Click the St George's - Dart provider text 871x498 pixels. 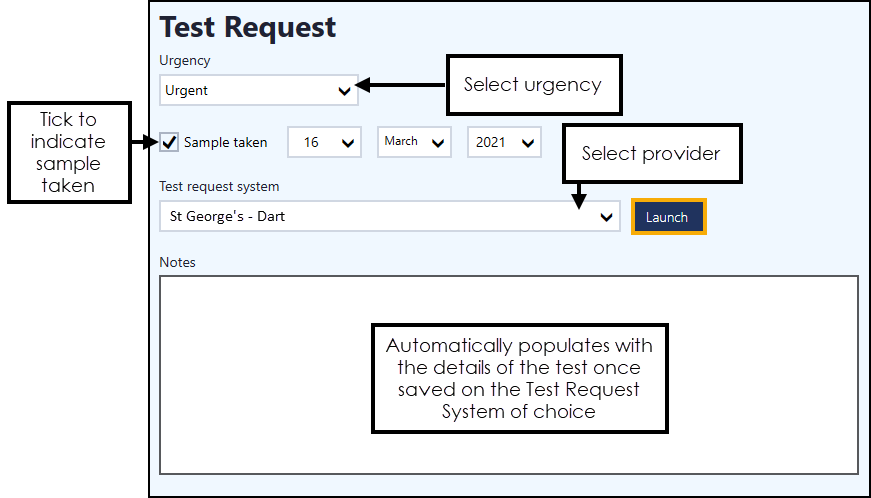(229, 216)
